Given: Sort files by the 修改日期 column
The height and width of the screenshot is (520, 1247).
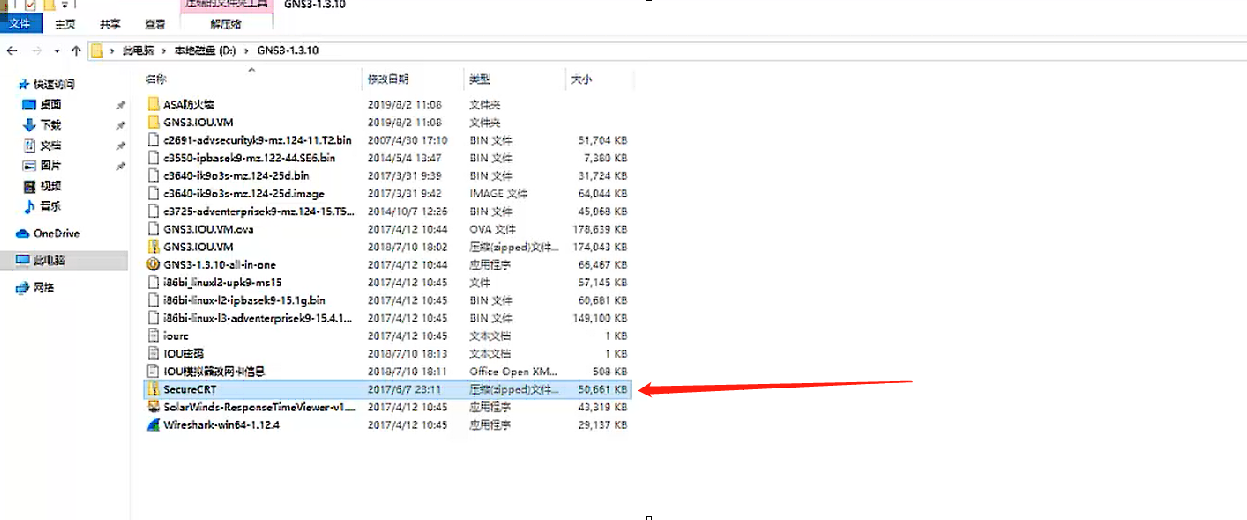Looking at the screenshot, I should [388, 79].
